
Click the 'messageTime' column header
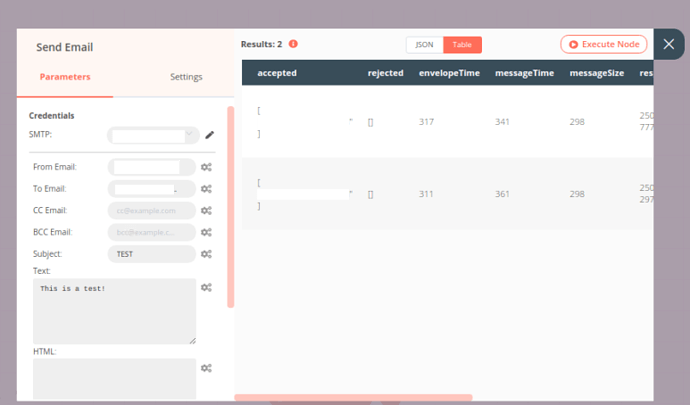(524, 73)
